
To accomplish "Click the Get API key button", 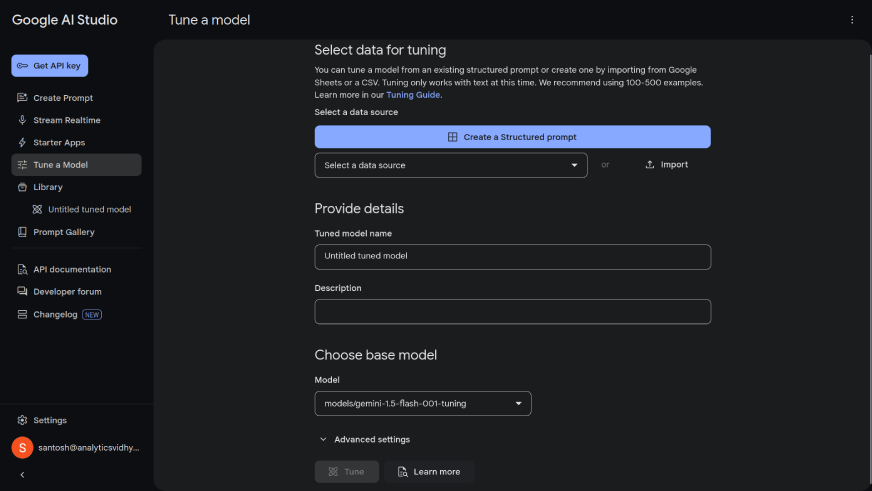I will [x=49, y=66].
